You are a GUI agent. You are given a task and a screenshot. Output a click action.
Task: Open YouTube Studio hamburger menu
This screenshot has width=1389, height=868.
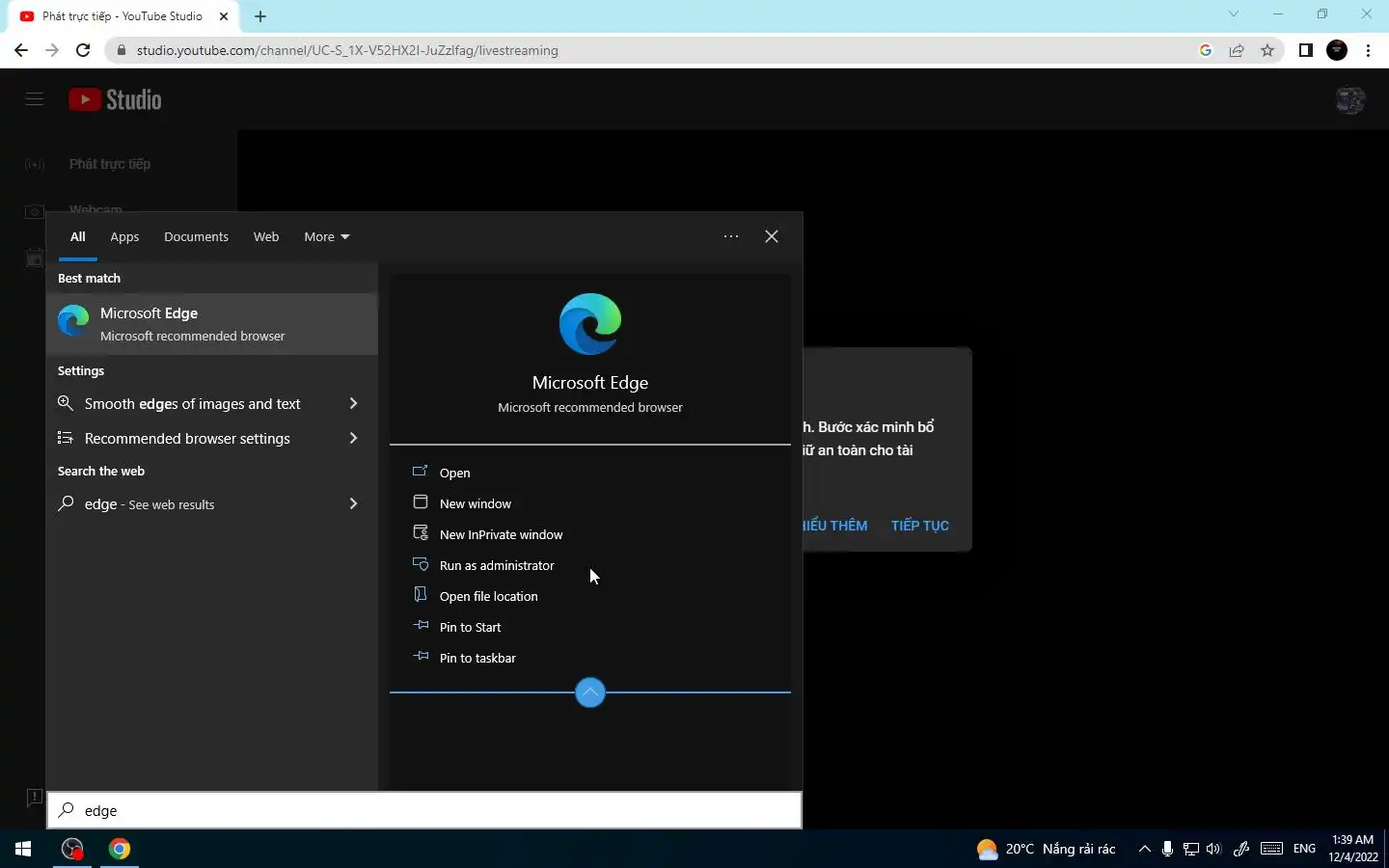click(35, 99)
